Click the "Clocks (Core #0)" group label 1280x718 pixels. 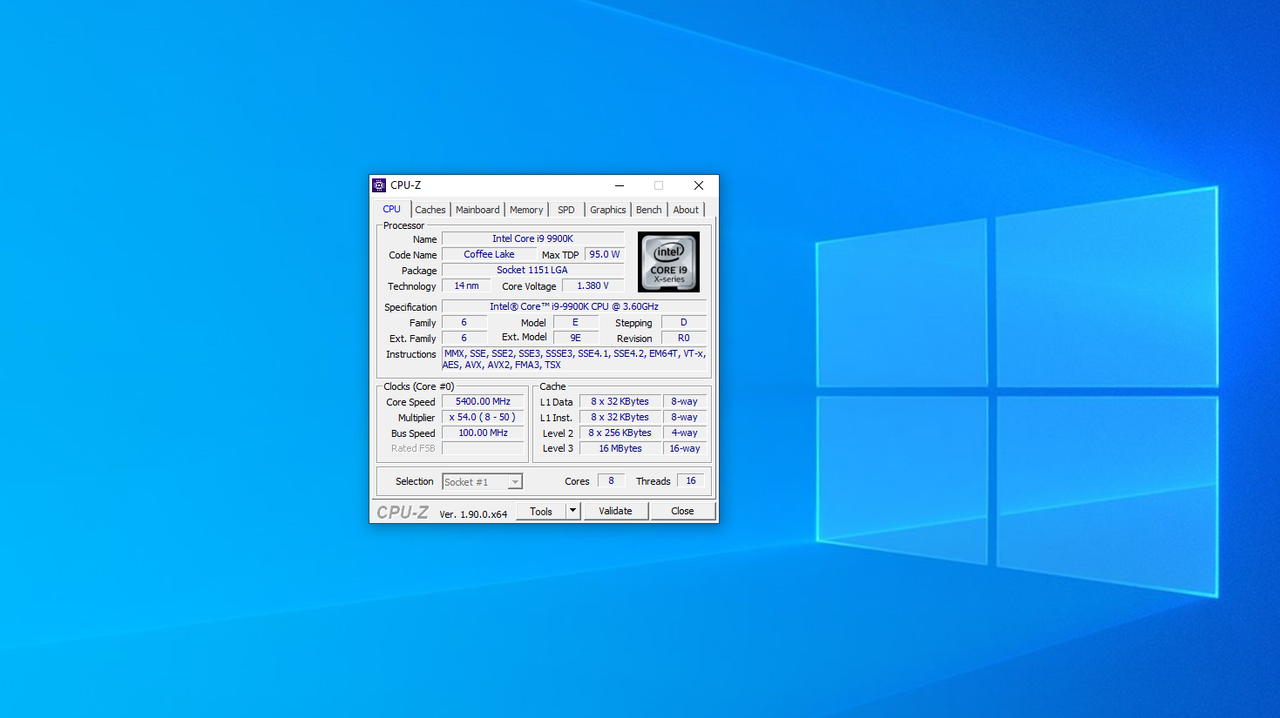pyautogui.click(x=419, y=386)
